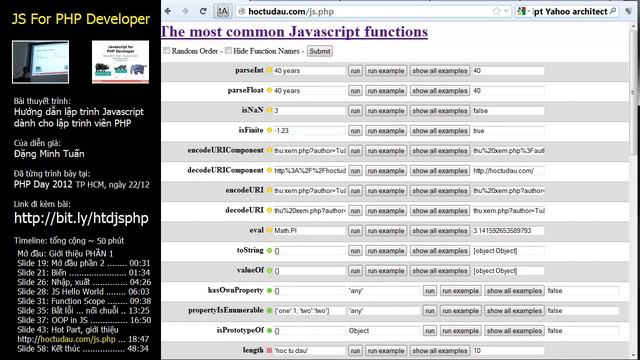The image size is (640, 360).
Task: Click the translate icon beside address bar
Action: [x=222, y=11]
